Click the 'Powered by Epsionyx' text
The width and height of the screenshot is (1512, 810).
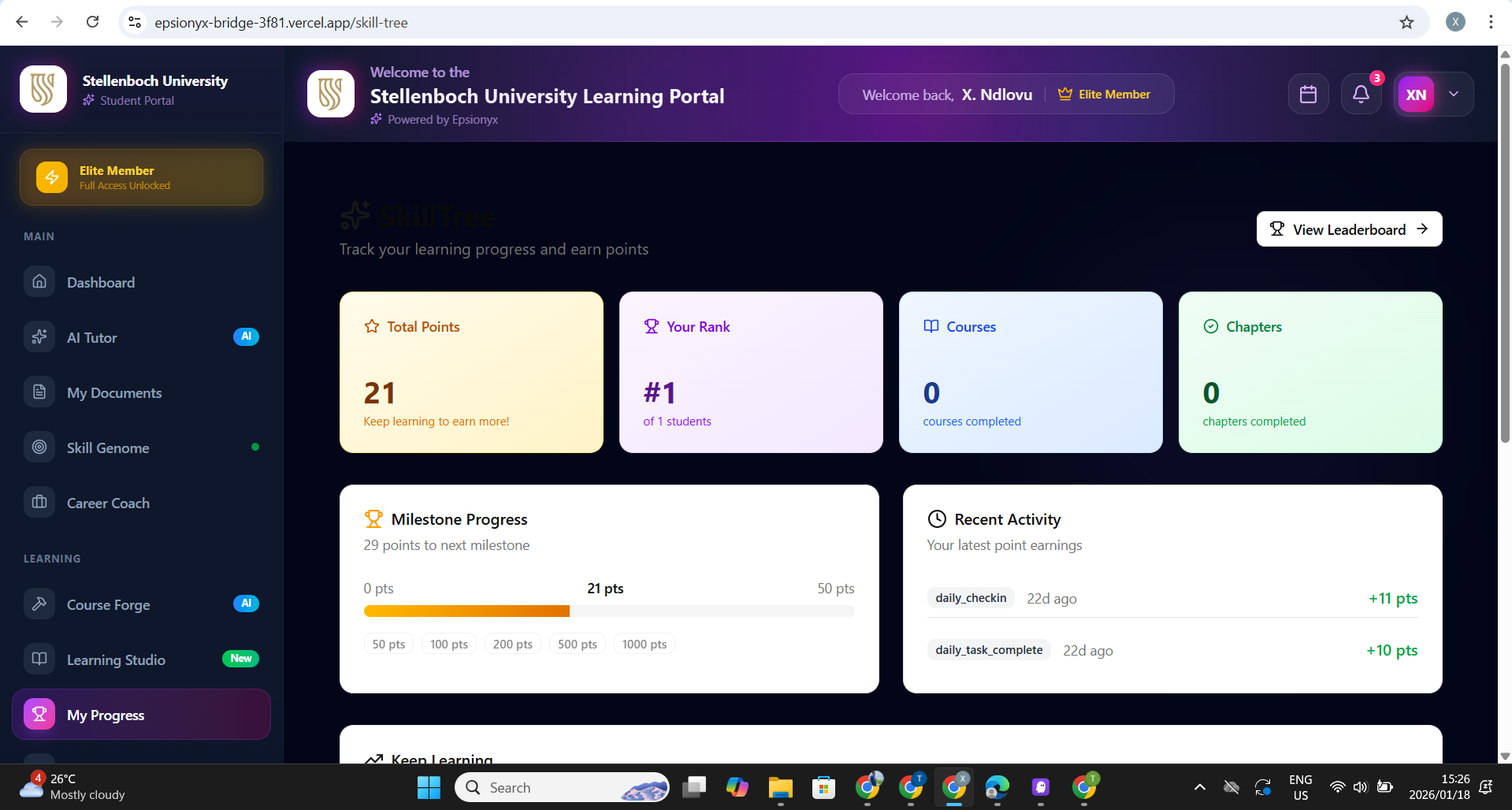point(443,120)
